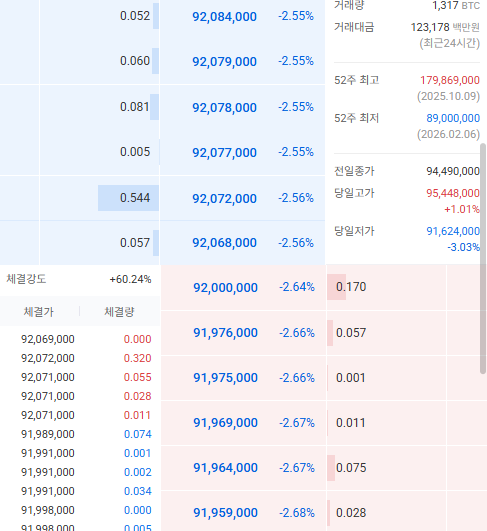Select bid price 91,964,000
The height and width of the screenshot is (531, 487).
tap(225, 468)
